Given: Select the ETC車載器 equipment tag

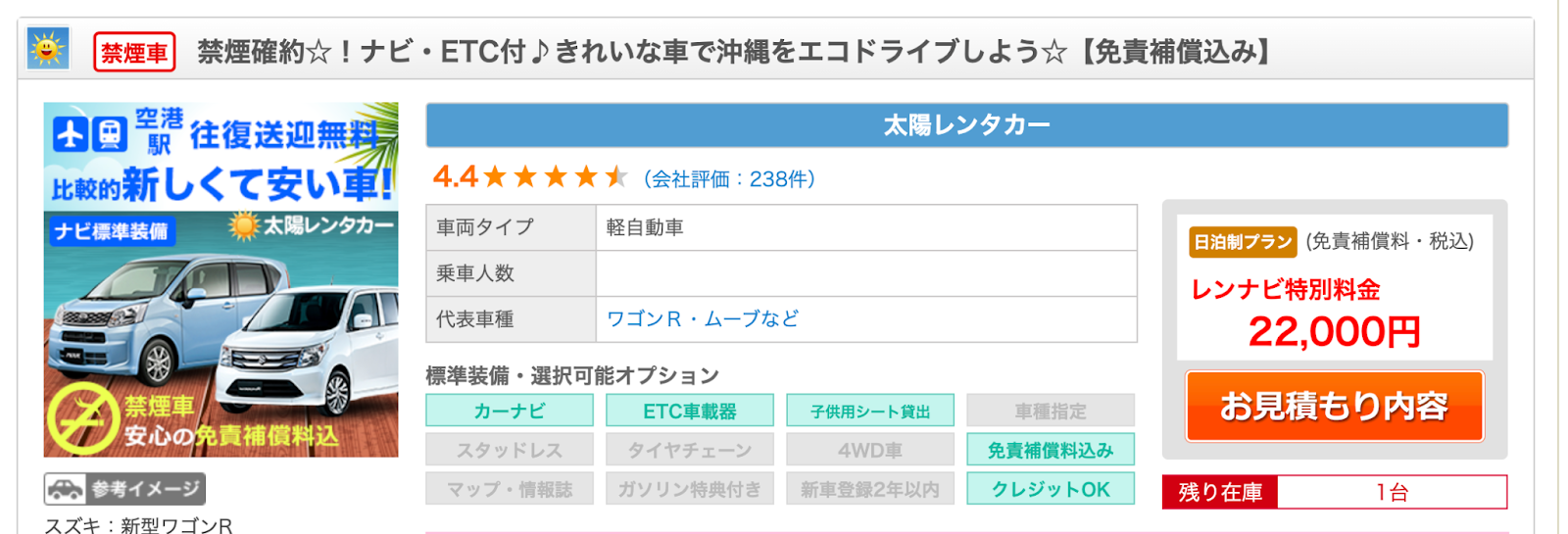Looking at the screenshot, I should 690,411.
